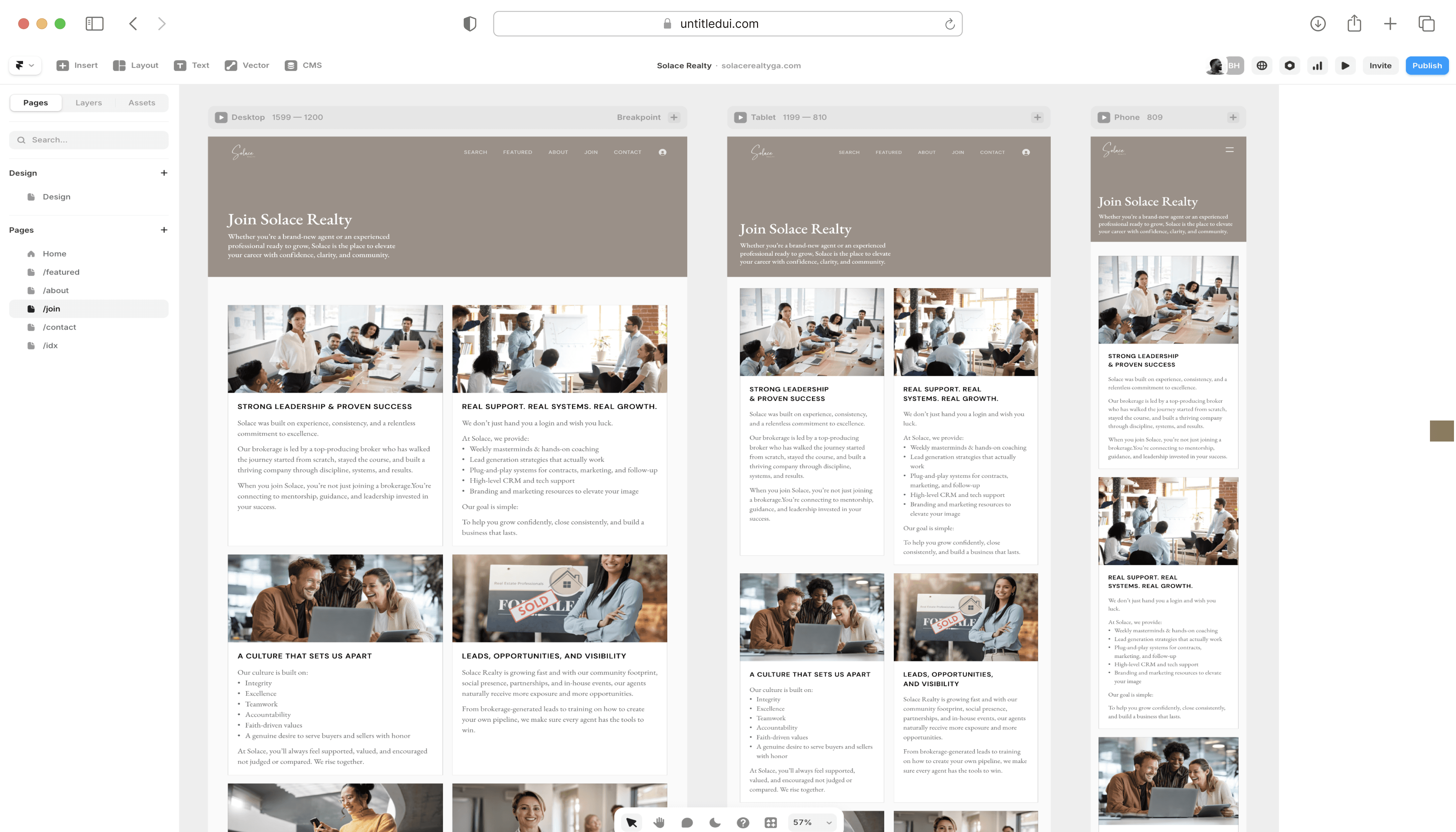Screen dimensions: 1456x832
Task: Open the Framer logo main menu
Action: 25,65
